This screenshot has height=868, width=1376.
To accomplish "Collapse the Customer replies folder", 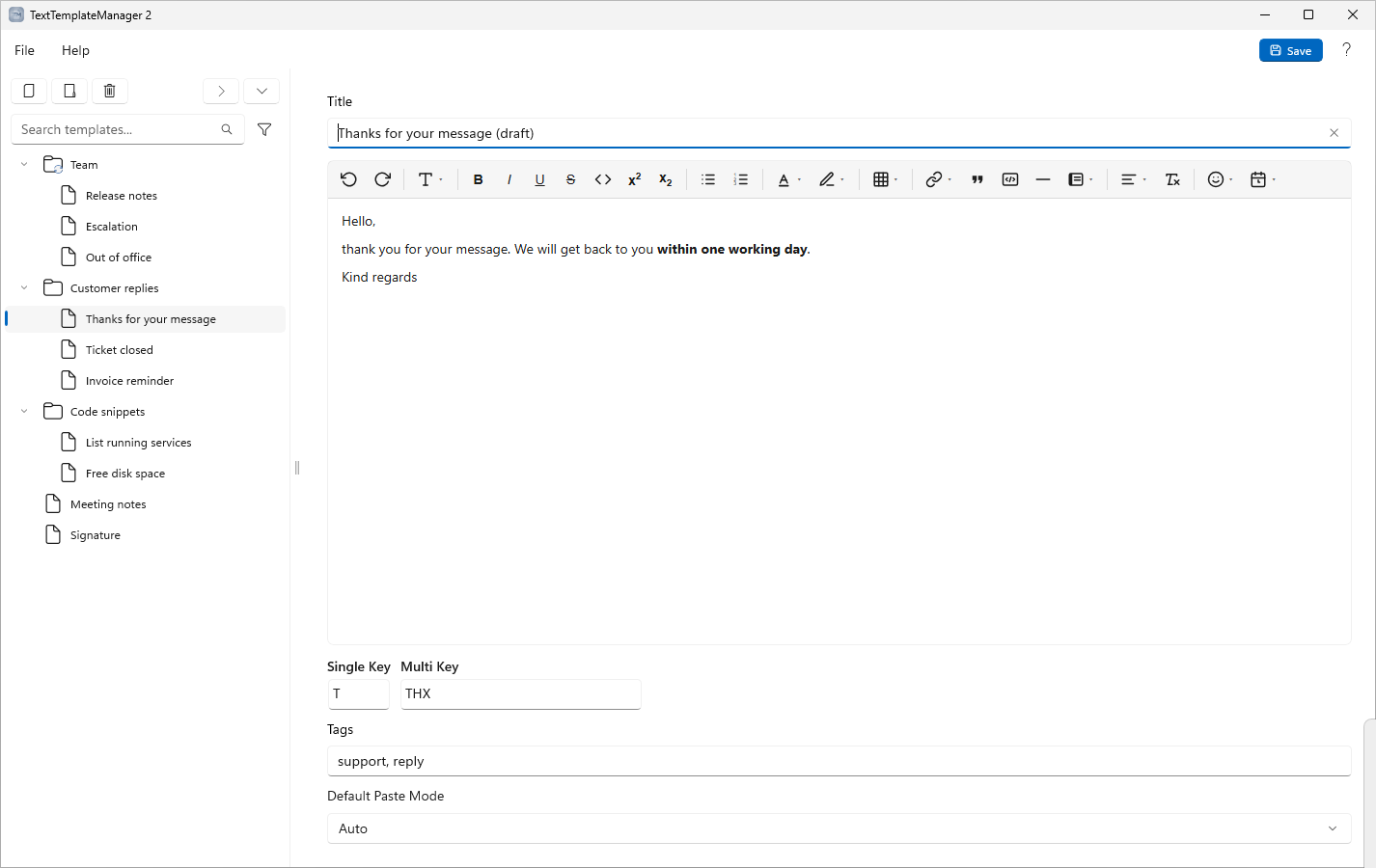I will 24,288.
